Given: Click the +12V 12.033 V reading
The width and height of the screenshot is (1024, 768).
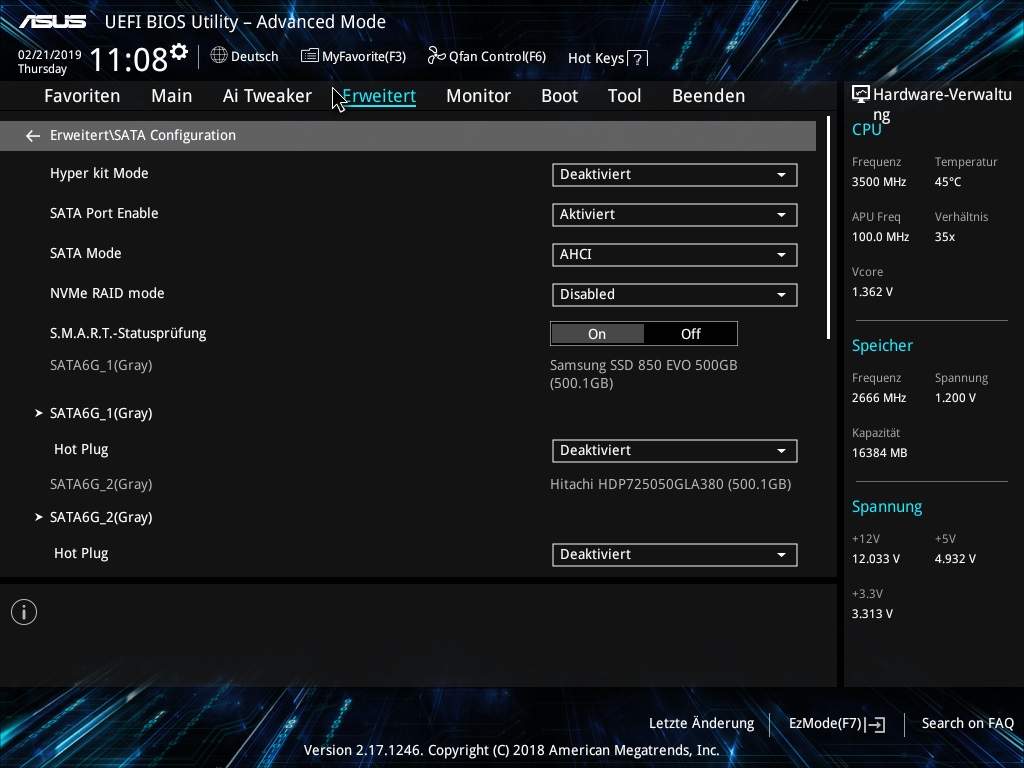Looking at the screenshot, I should click(876, 559).
